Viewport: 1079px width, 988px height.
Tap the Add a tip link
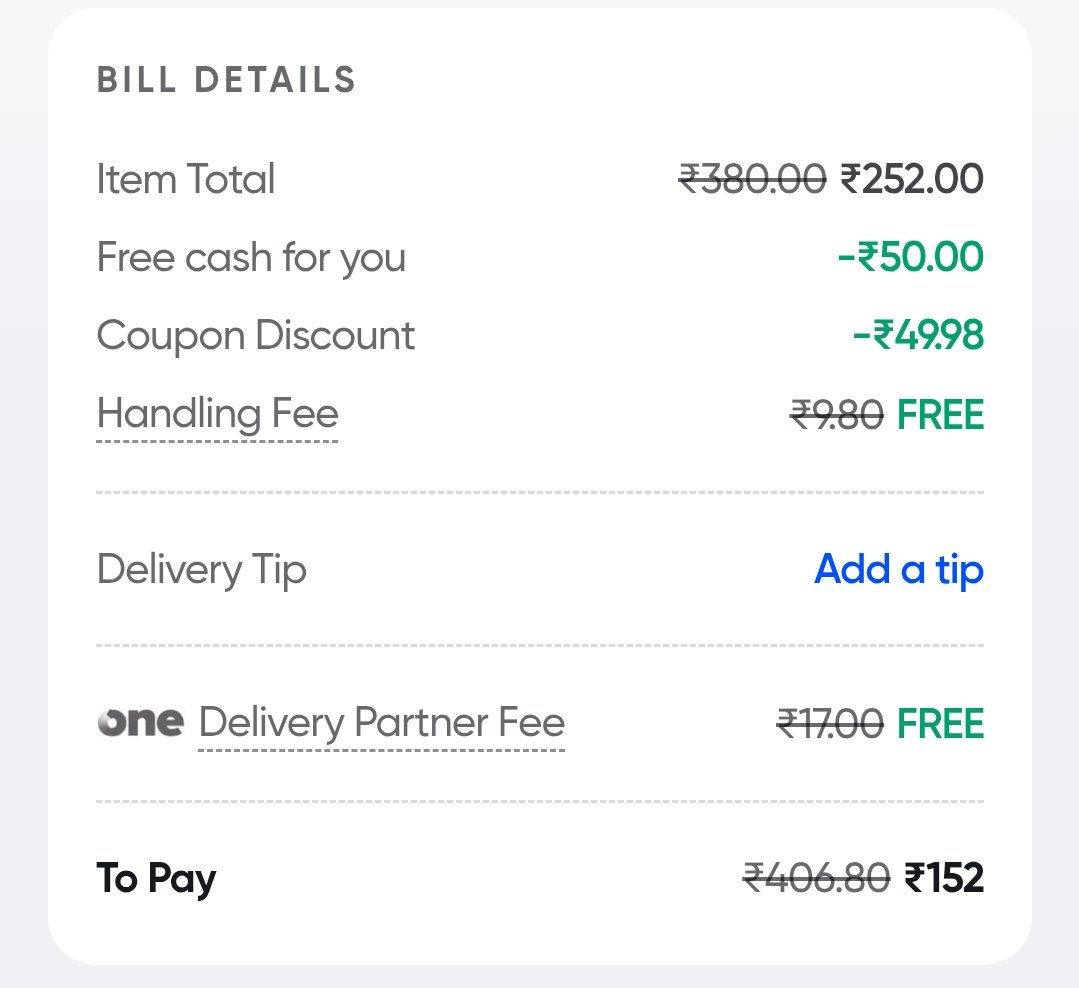[899, 570]
